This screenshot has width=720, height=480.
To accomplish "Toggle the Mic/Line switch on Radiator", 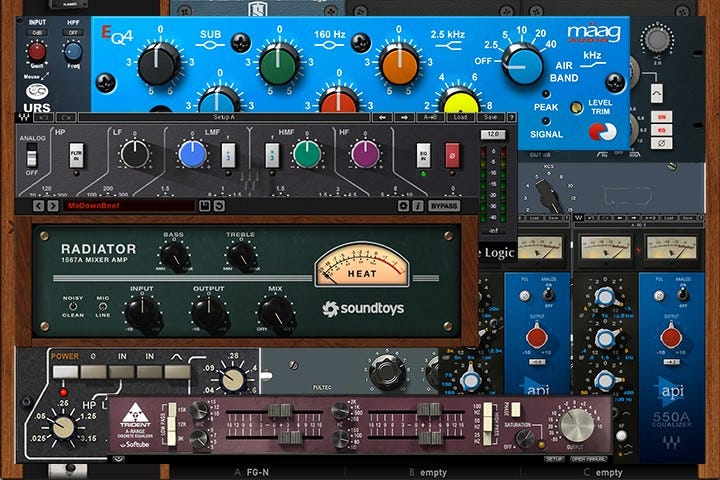I will tap(102, 306).
